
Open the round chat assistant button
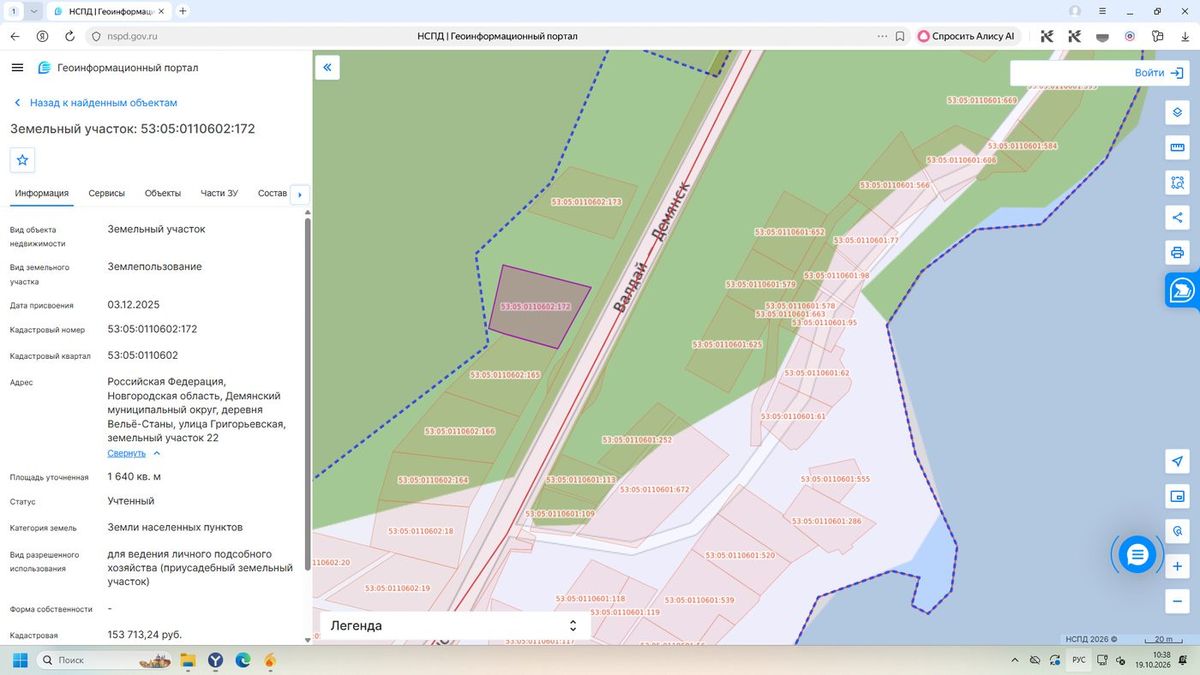pyautogui.click(x=1137, y=554)
